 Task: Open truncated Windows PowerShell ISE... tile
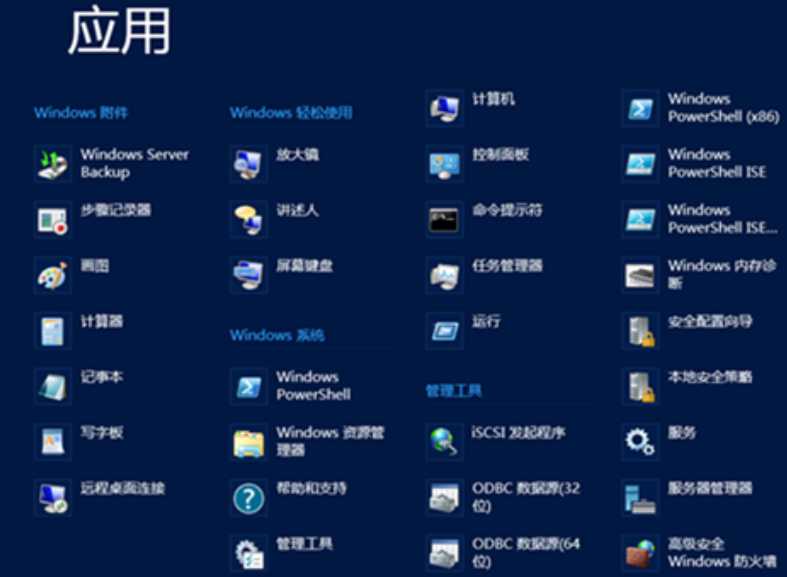tap(700, 219)
